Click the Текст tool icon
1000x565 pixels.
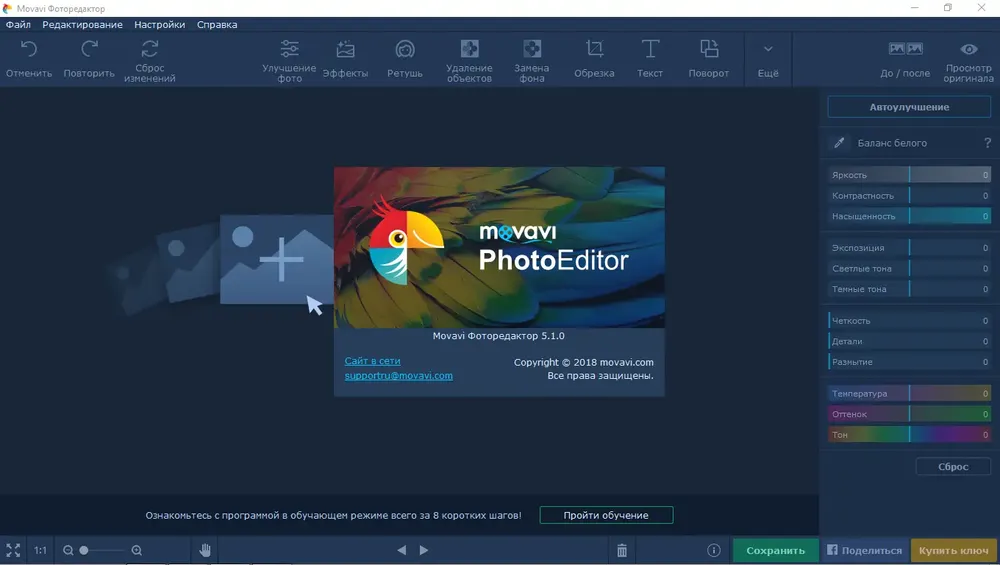[x=650, y=58]
